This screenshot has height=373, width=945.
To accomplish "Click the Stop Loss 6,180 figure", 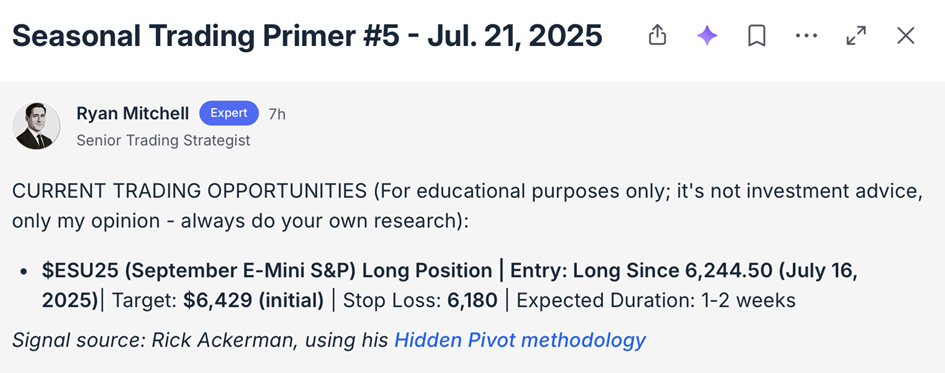I will pos(420,300).
